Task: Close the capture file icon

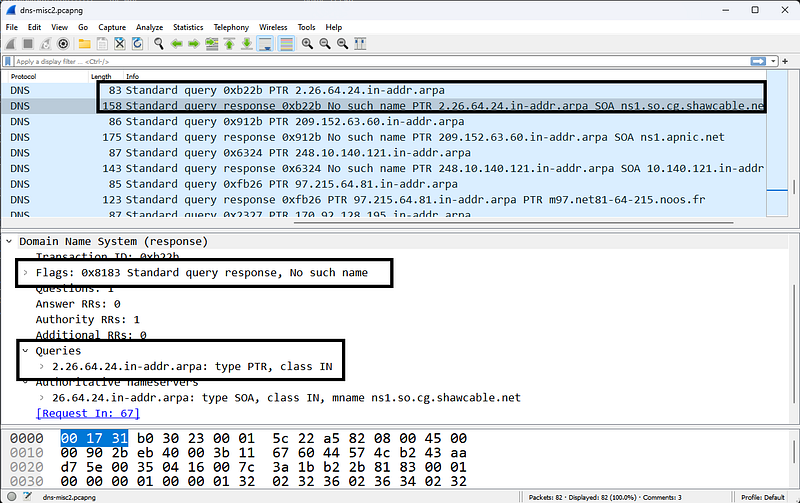Action: tap(120, 44)
